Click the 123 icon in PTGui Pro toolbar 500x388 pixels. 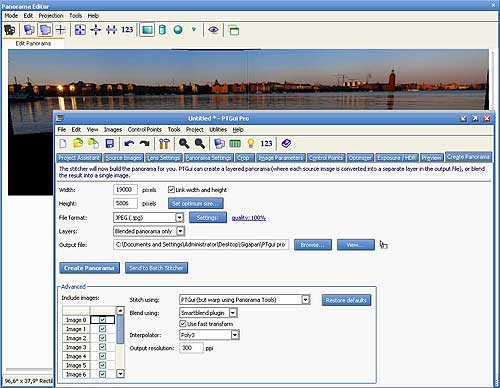(x=266, y=143)
